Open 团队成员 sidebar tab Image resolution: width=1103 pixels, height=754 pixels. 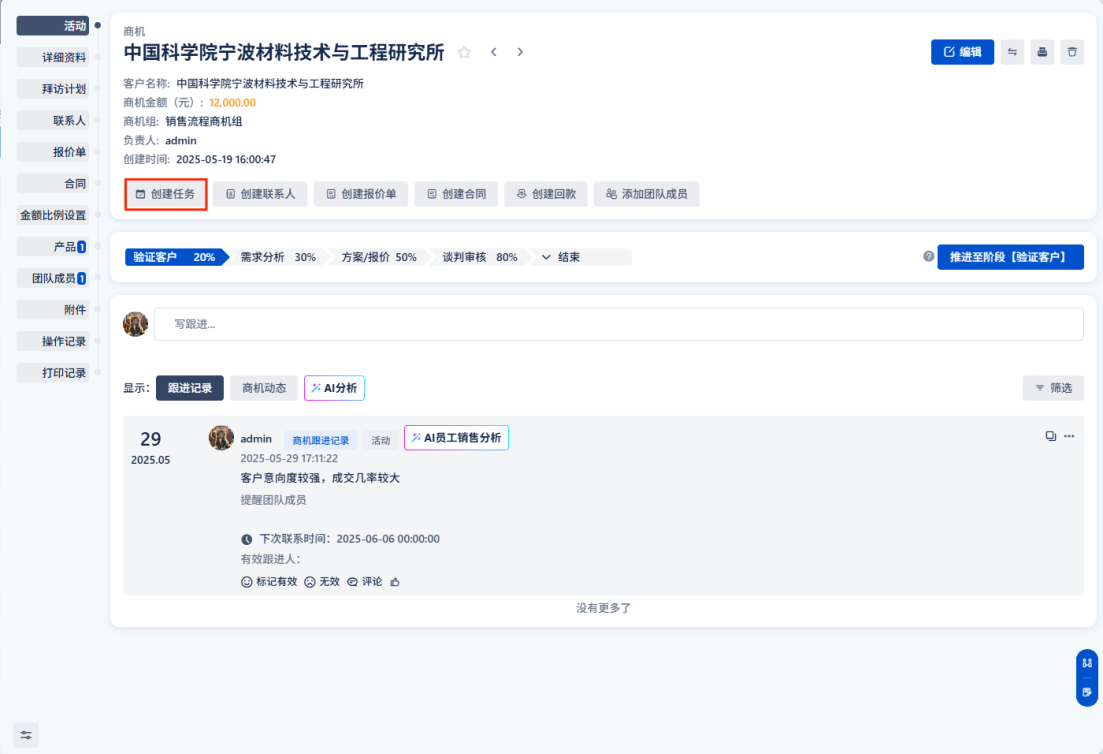click(x=53, y=279)
